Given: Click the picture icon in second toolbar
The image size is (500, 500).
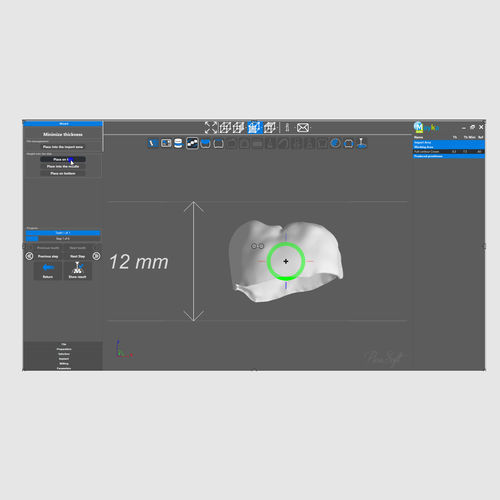Looking at the screenshot, I should (x=166, y=143).
